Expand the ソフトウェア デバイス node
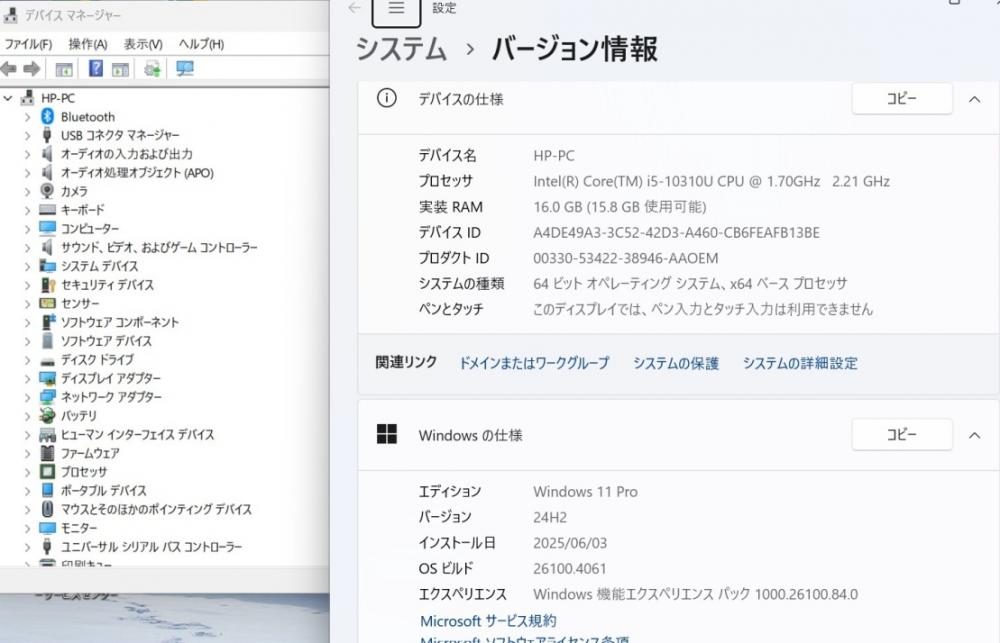This screenshot has height=643, width=1000. pos(27,341)
